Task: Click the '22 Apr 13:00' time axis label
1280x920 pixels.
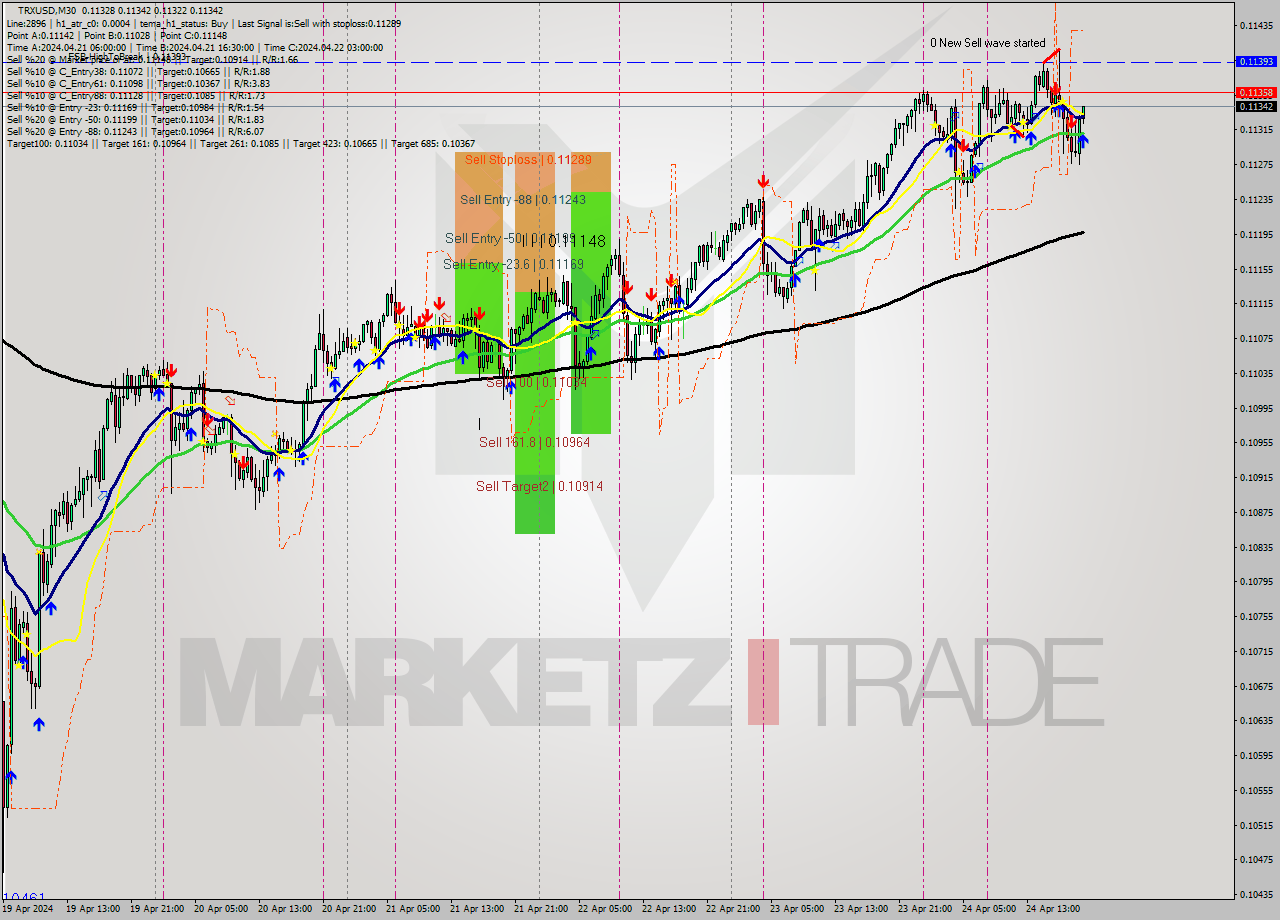Action: 668,909
